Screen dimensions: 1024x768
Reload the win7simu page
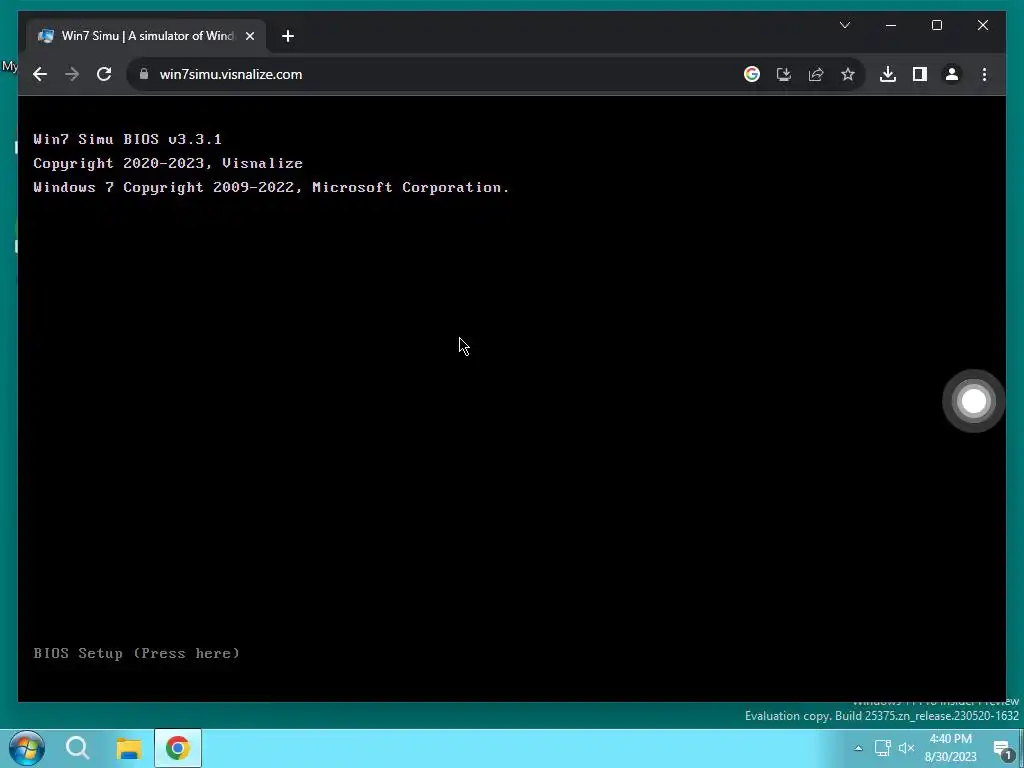pos(104,74)
